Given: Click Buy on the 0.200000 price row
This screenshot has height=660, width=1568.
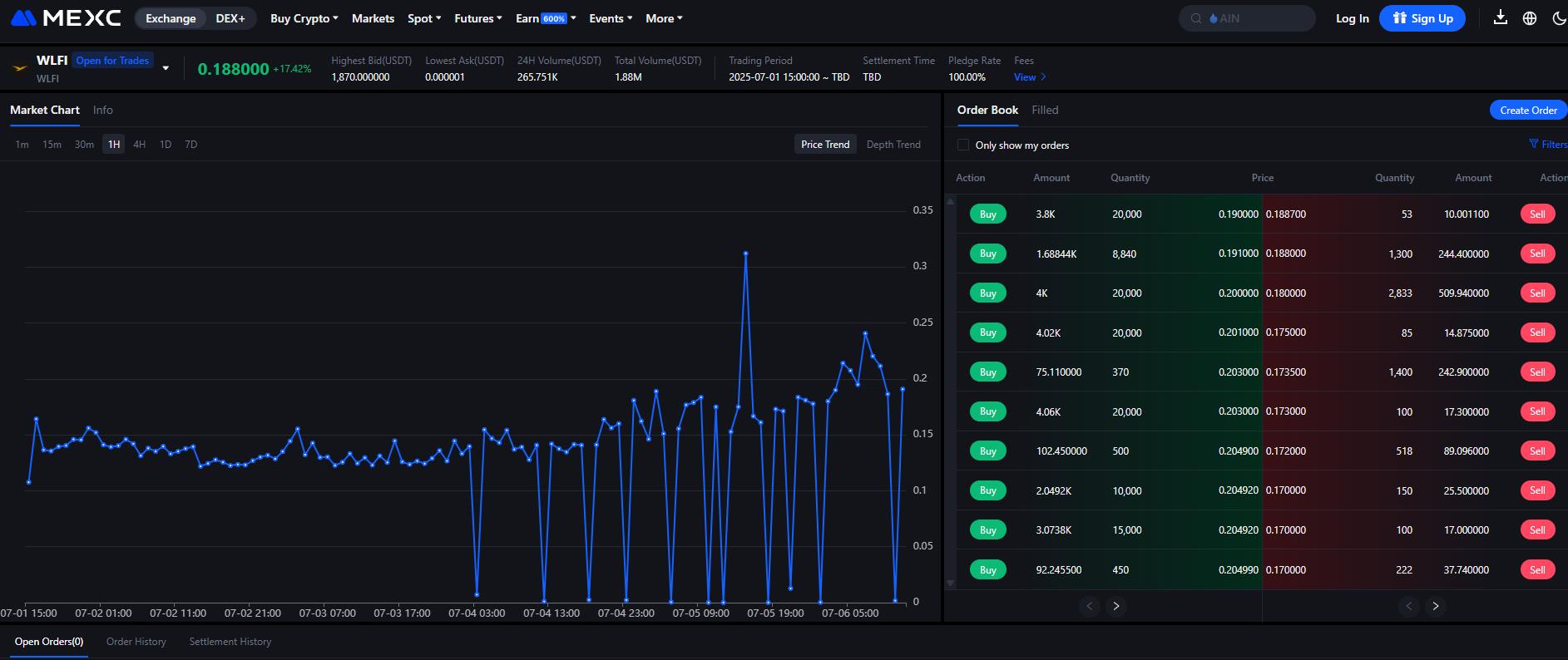Looking at the screenshot, I should click(988, 293).
